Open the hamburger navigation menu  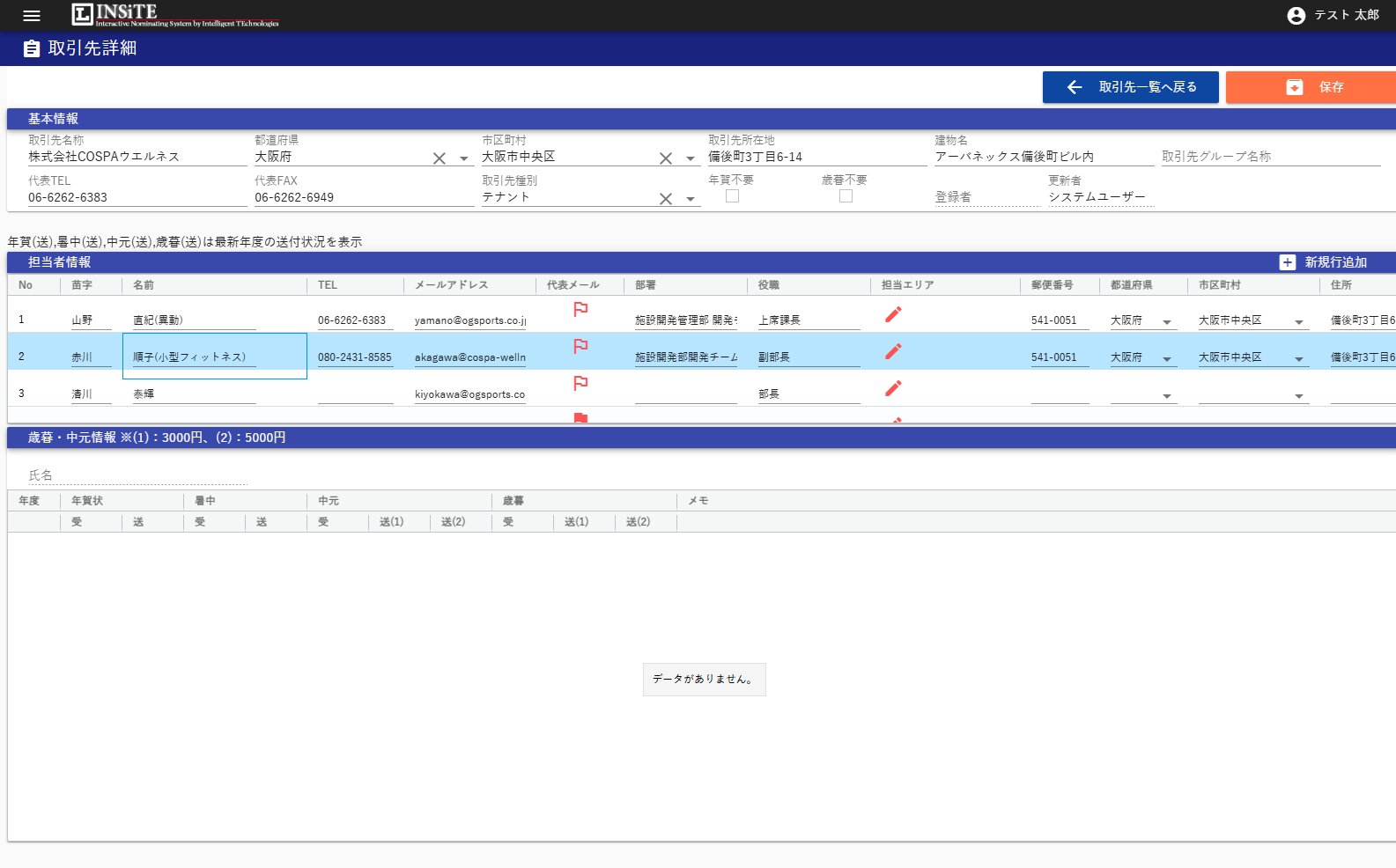point(32,16)
